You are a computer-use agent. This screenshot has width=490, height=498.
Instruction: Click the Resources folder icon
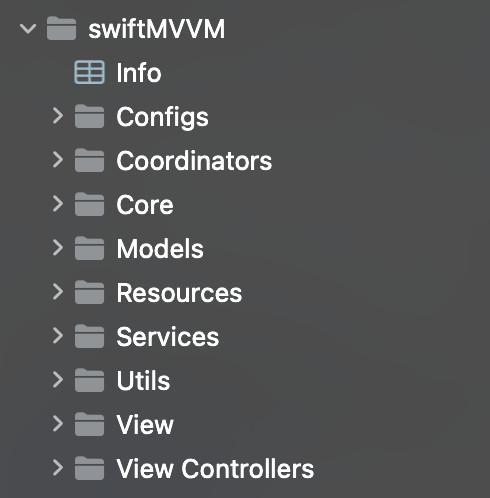(x=89, y=292)
